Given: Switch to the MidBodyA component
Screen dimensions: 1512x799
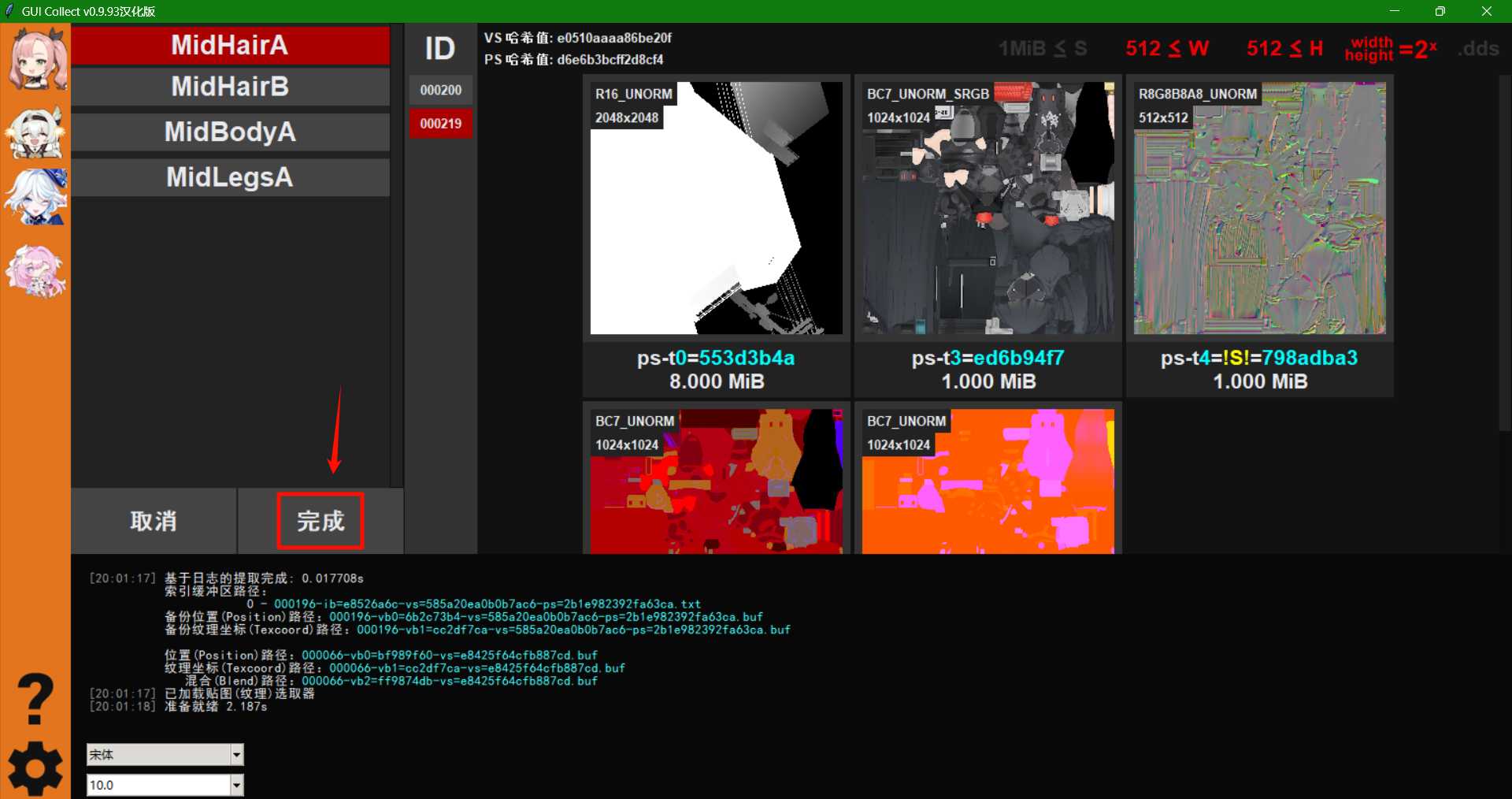Looking at the screenshot, I should coord(230,132).
